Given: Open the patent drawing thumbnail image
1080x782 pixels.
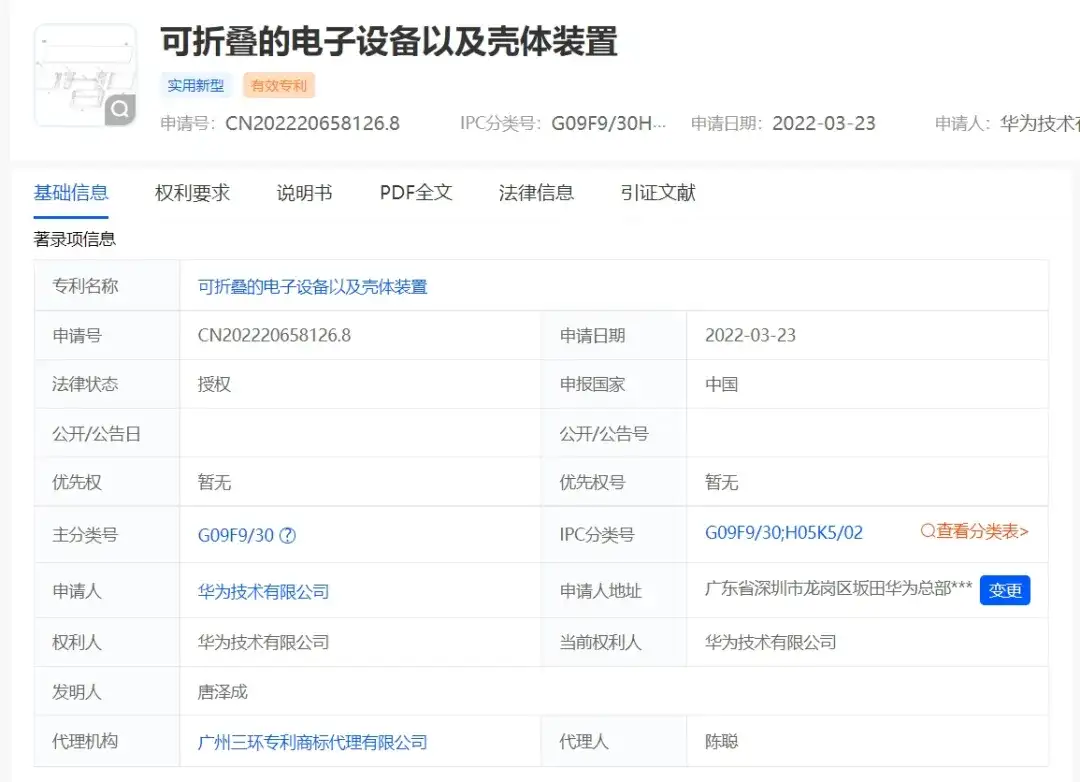Looking at the screenshot, I should point(85,75).
